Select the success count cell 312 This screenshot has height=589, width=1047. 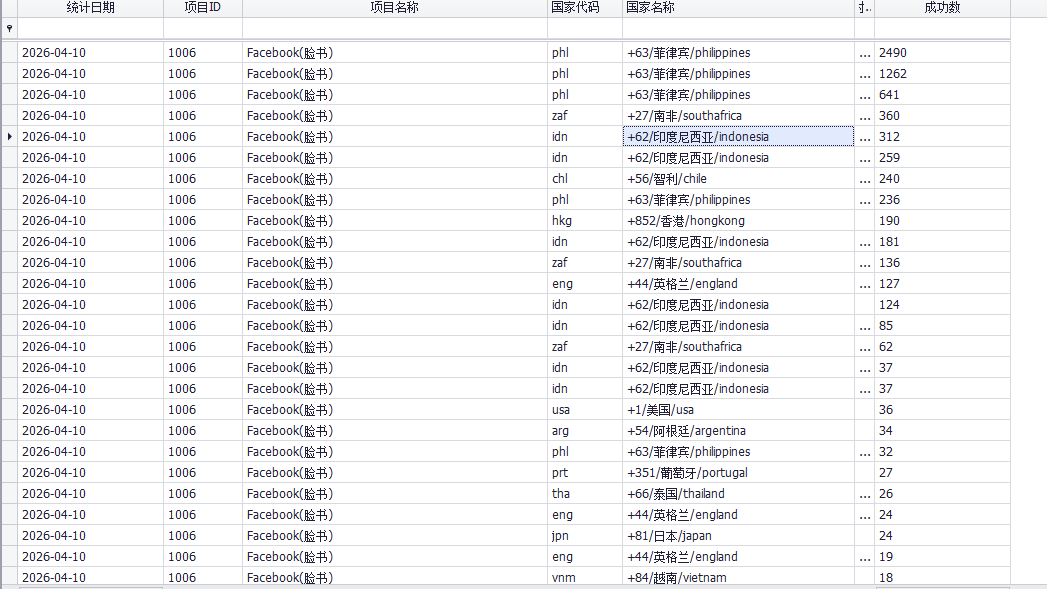pos(942,136)
